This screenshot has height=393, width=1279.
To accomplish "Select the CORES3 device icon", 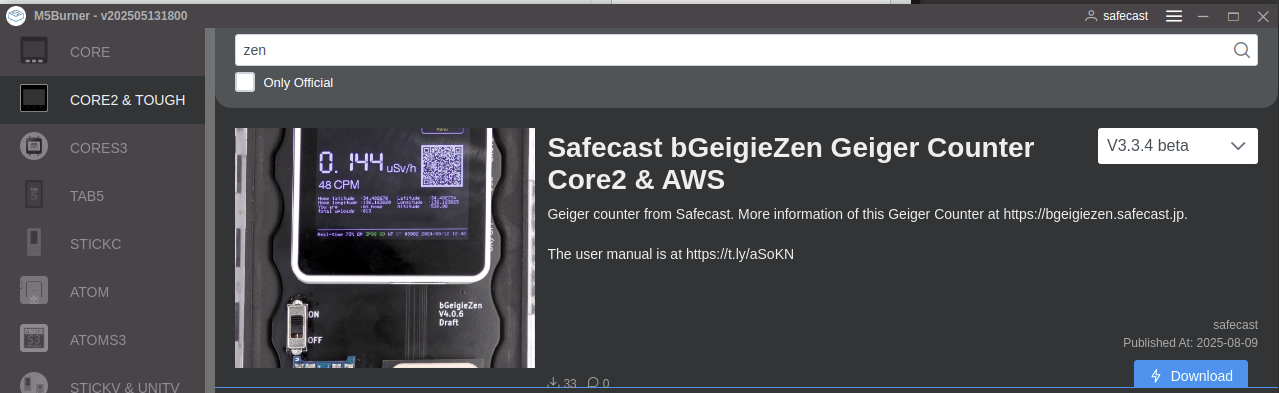I will 34,147.
